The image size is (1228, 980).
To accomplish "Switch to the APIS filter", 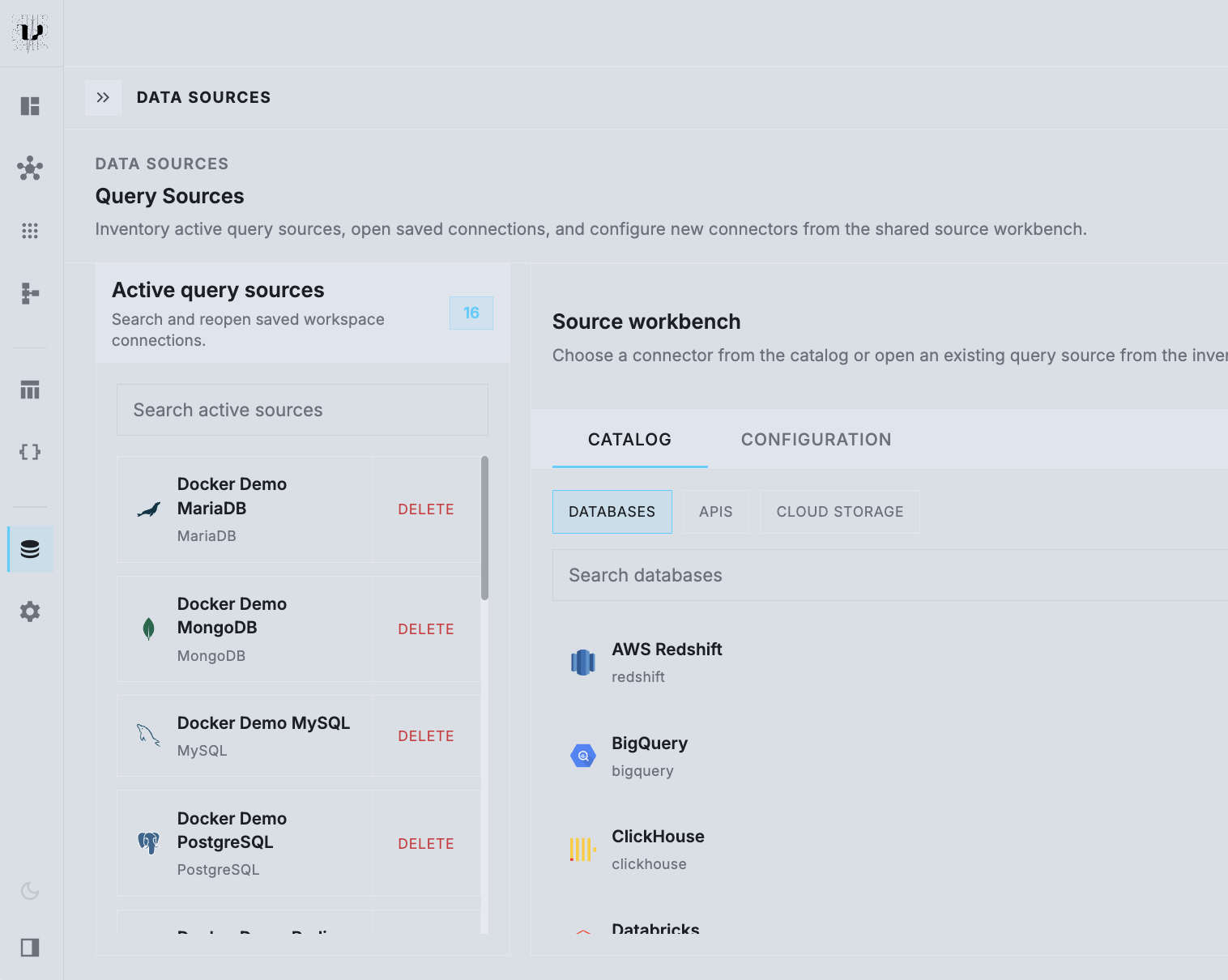I will 715,511.
